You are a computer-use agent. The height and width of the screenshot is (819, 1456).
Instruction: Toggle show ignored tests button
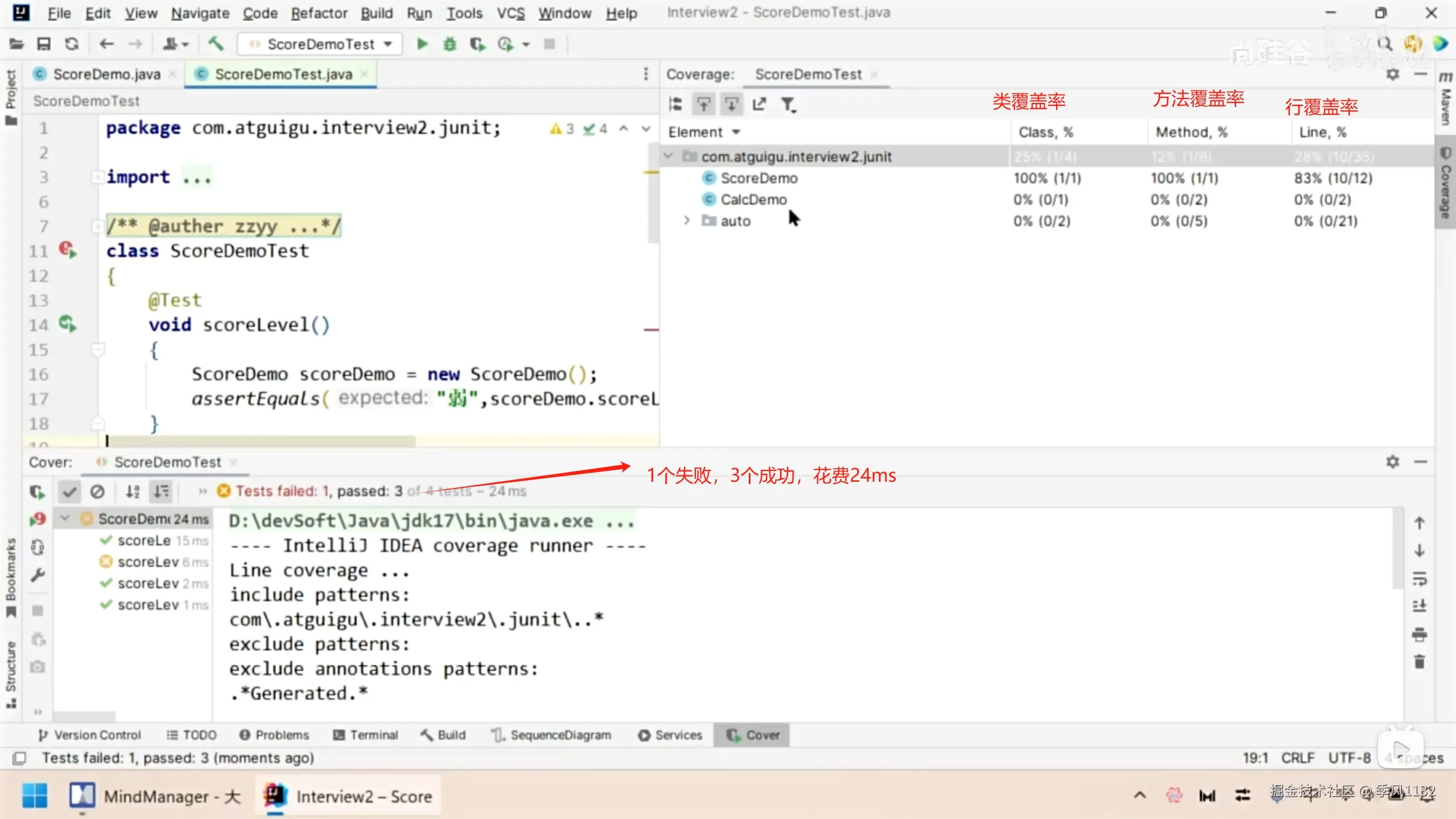point(97,491)
